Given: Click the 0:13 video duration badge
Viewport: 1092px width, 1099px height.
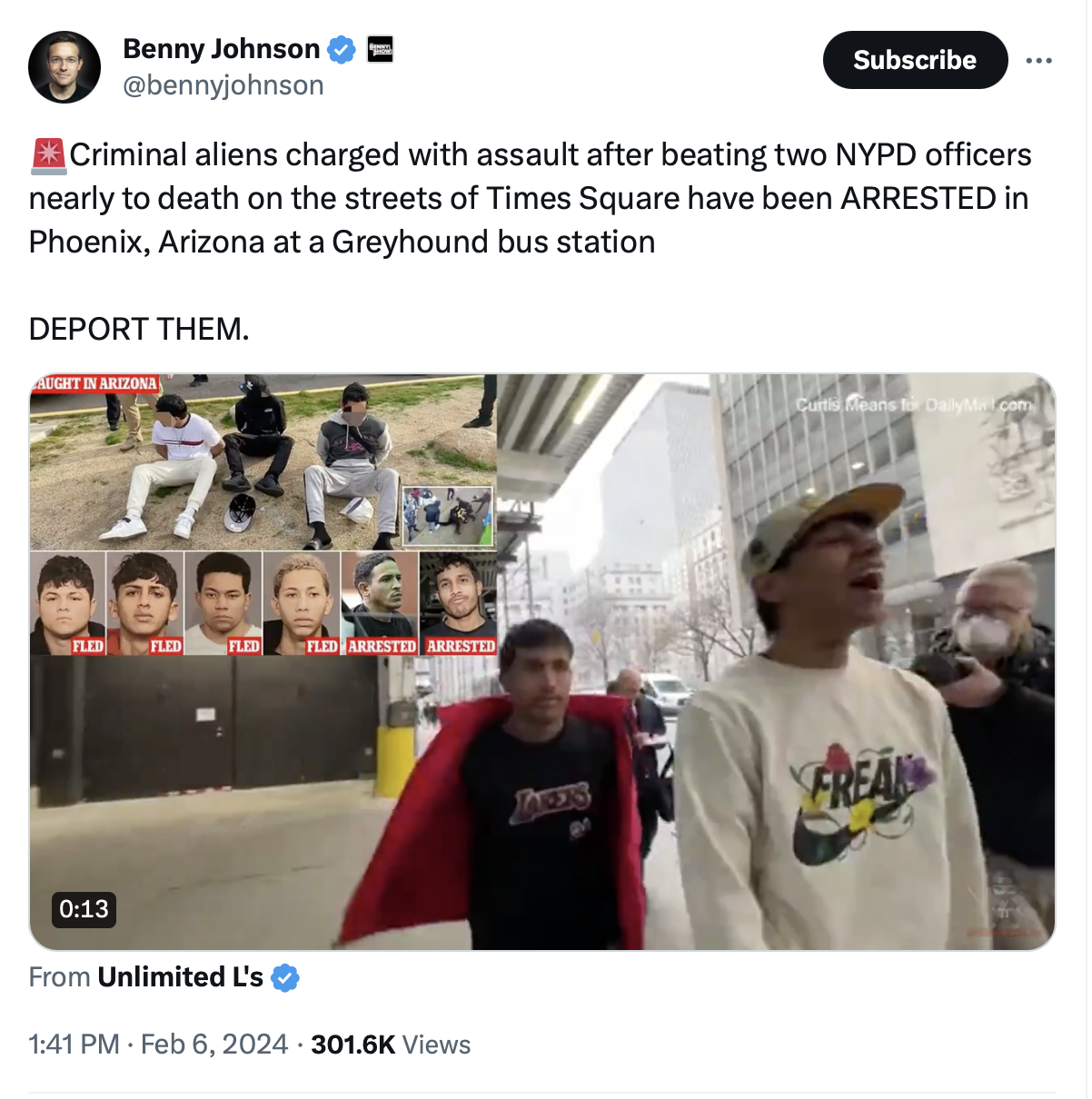Looking at the screenshot, I should [x=84, y=908].
